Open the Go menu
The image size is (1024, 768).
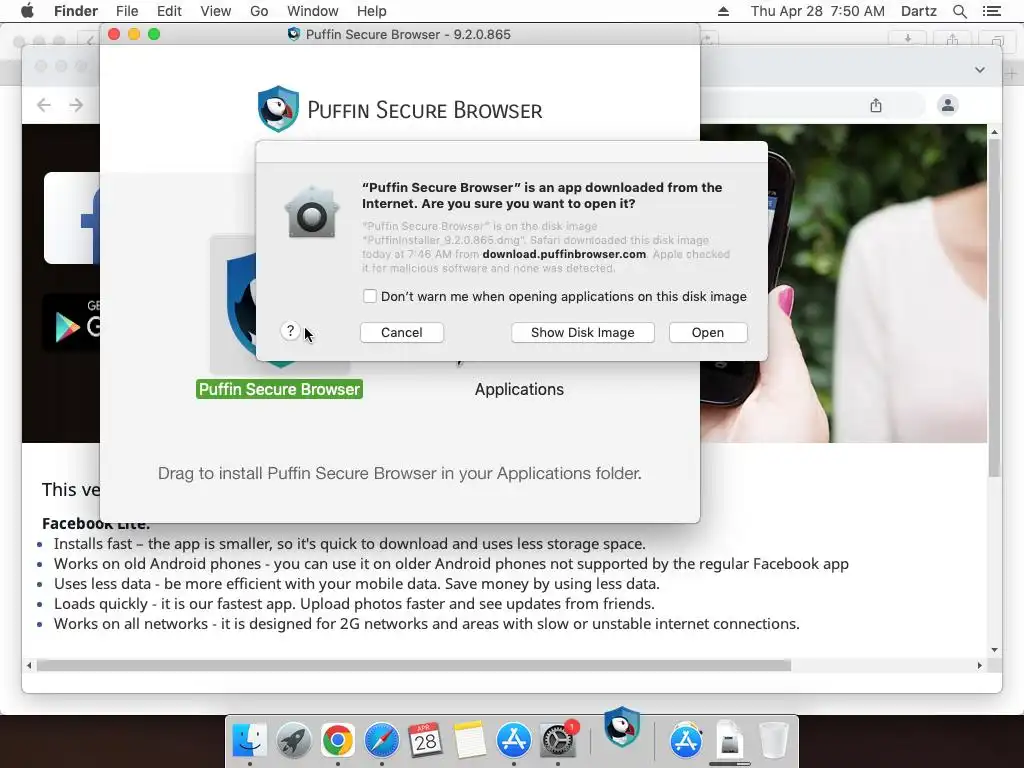[259, 11]
